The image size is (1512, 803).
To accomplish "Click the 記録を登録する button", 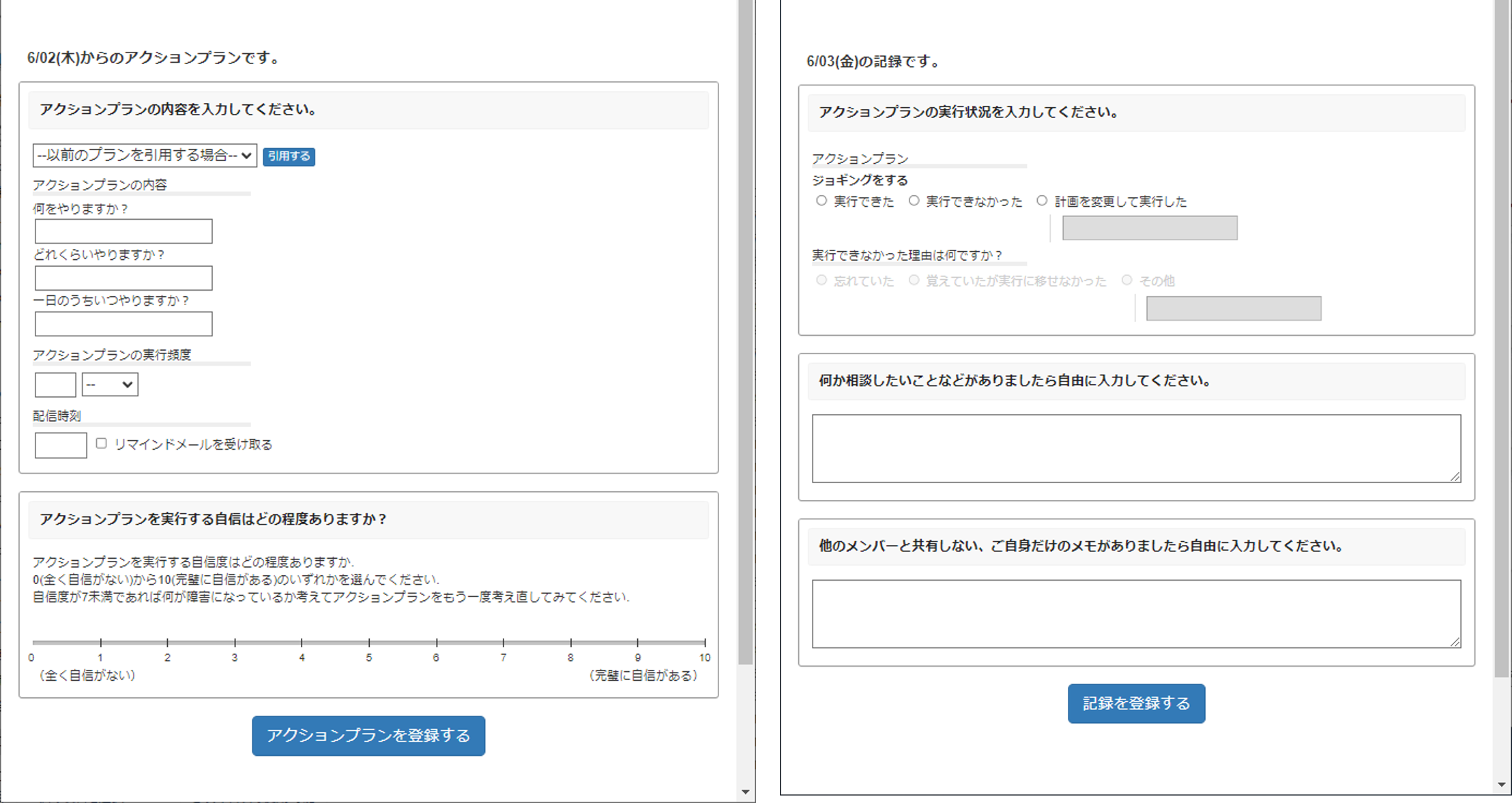I will click(1135, 703).
